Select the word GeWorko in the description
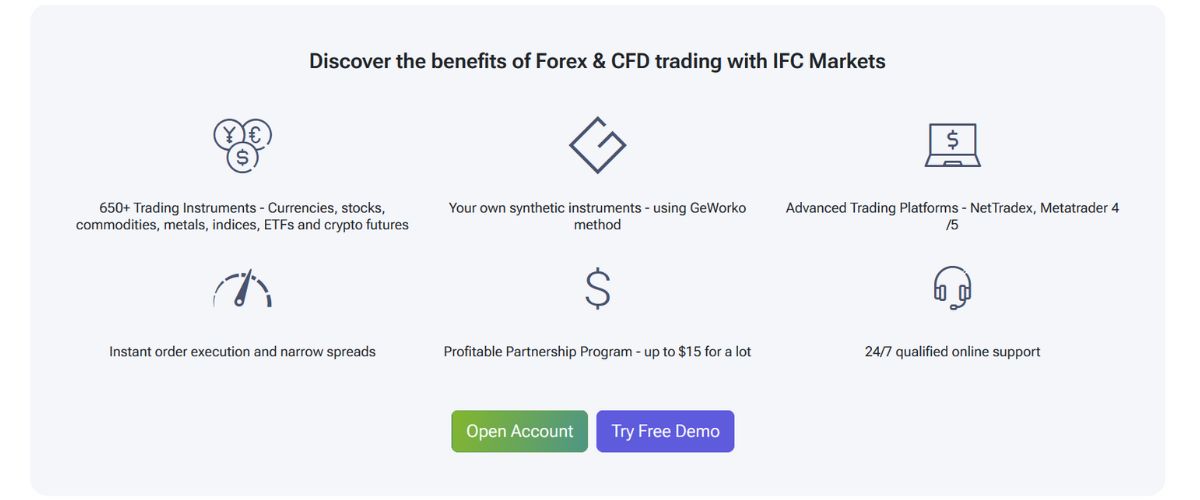Viewport: 1200px width, 500px height. 718,208
